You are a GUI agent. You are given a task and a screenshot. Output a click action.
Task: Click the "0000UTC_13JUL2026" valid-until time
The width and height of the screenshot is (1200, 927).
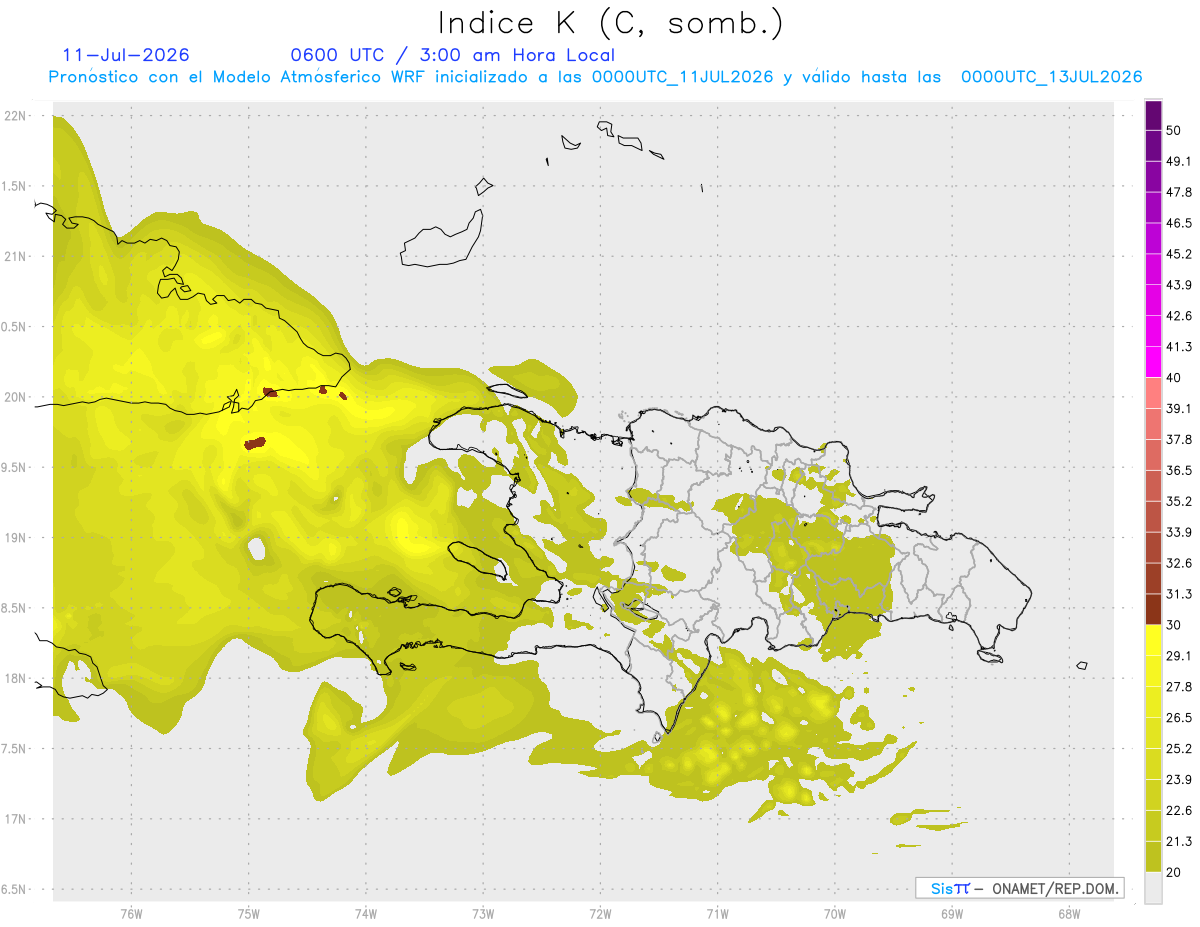(1051, 77)
